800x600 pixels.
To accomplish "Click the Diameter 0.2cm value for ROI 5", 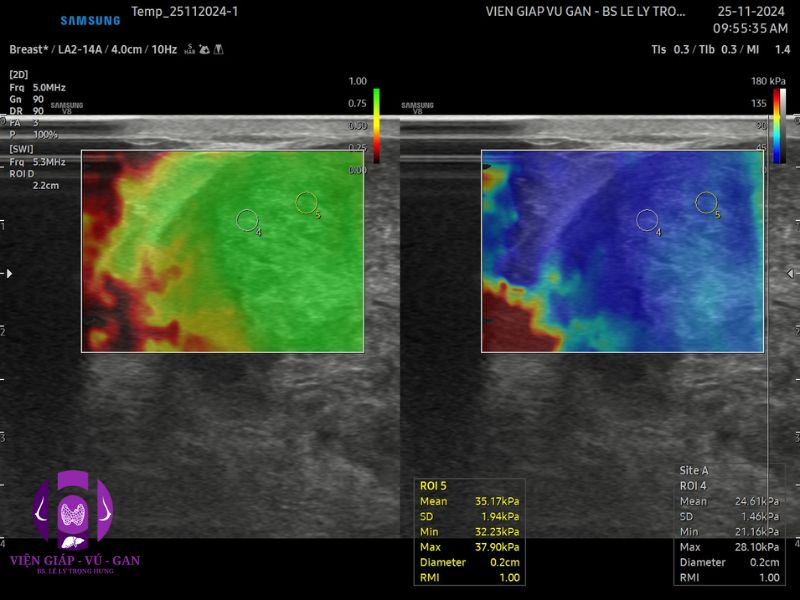I will coord(505,562).
